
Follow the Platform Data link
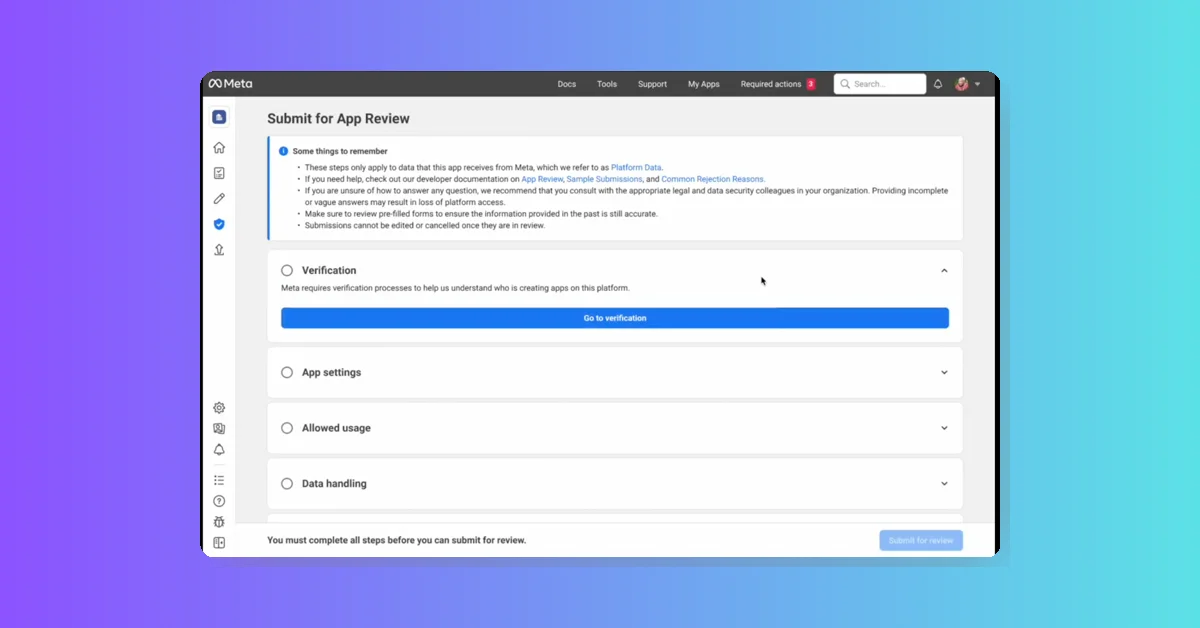636,167
